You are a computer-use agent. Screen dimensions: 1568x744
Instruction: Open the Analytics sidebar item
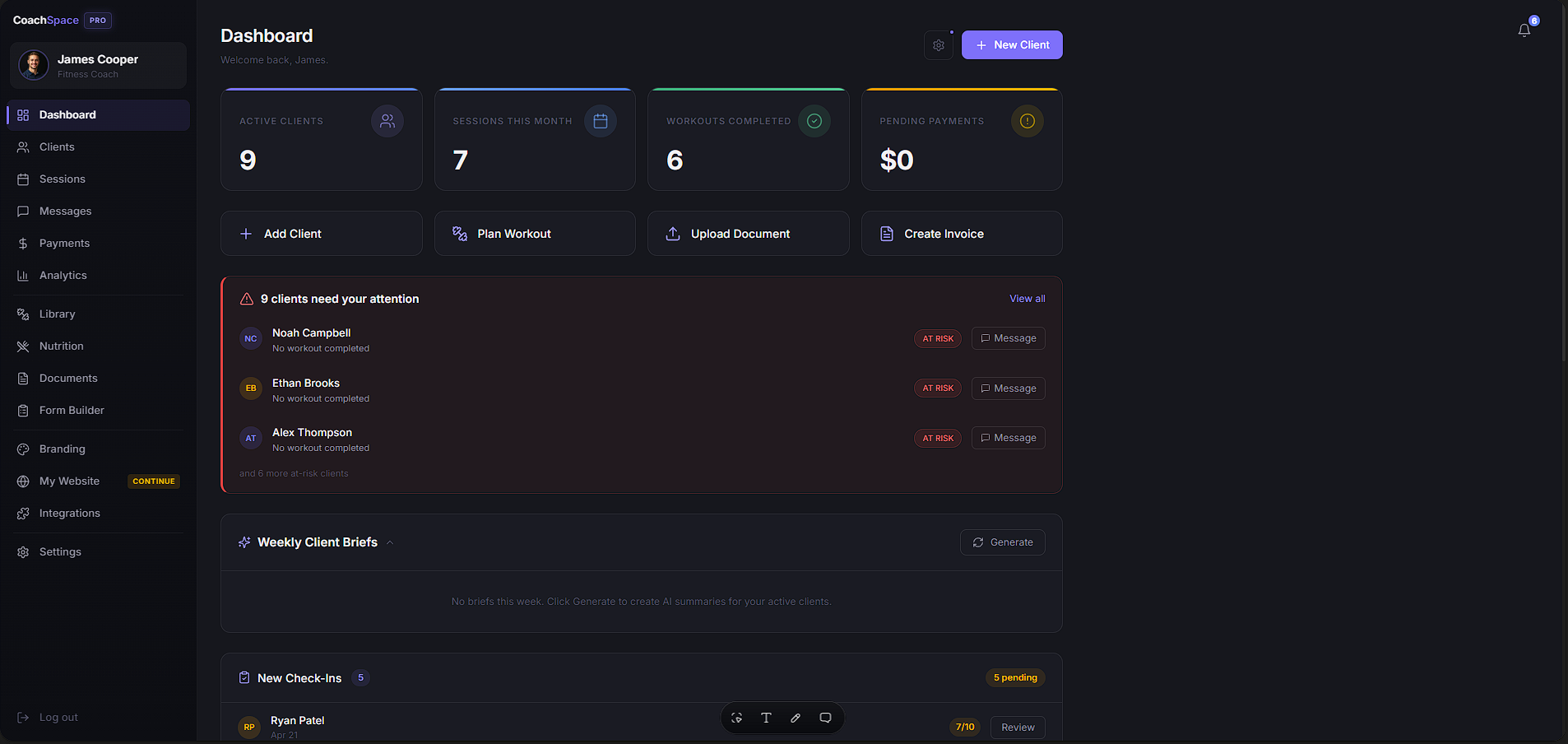tap(98, 276)
